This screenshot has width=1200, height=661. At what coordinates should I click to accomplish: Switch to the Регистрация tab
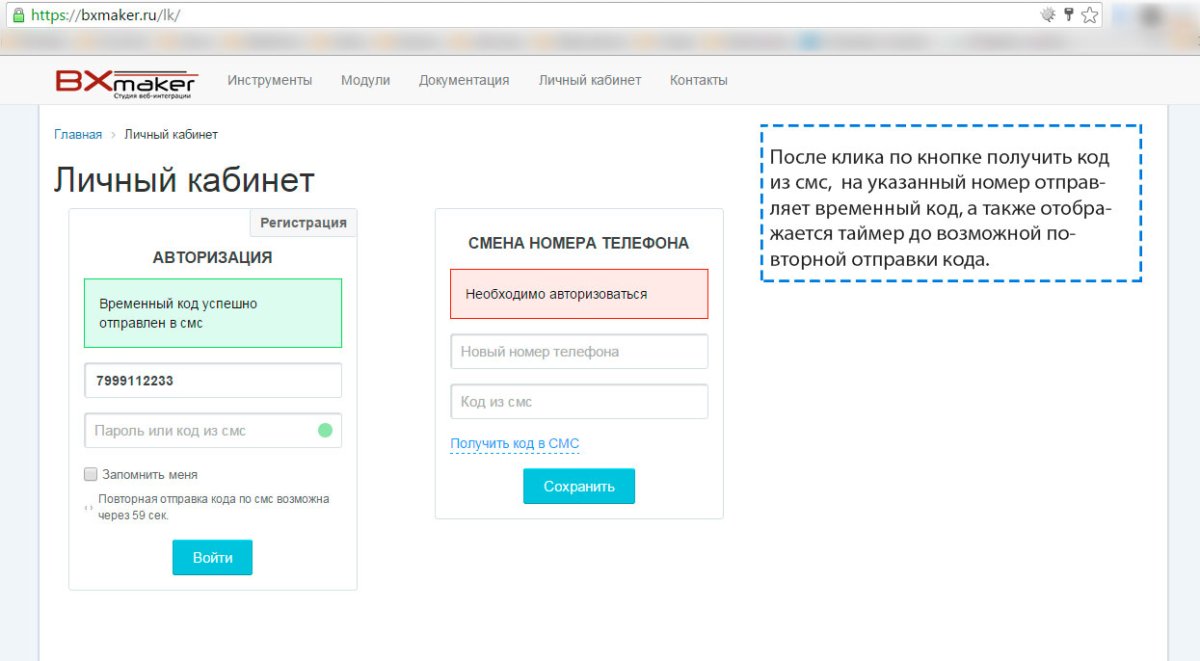303,222
